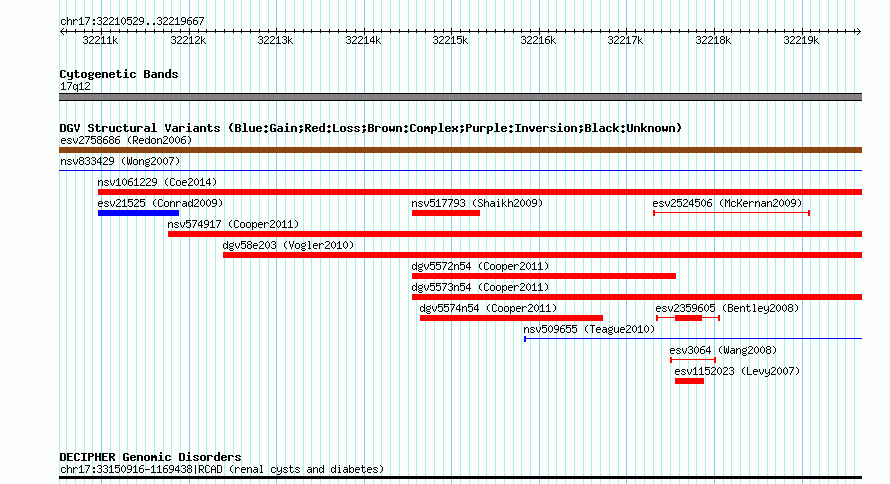Open the RCAD renal cysts and diabetes entry
This screenshot has width=890, height=484.
(222, 469)
